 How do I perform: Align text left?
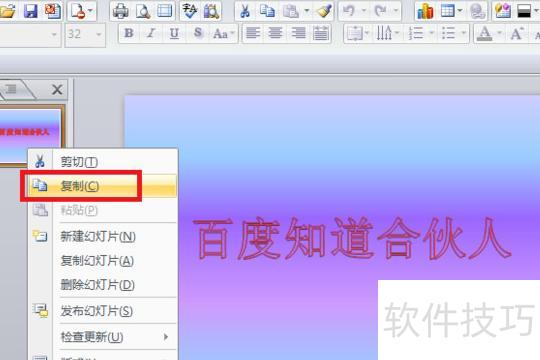(x=253, y=33)
